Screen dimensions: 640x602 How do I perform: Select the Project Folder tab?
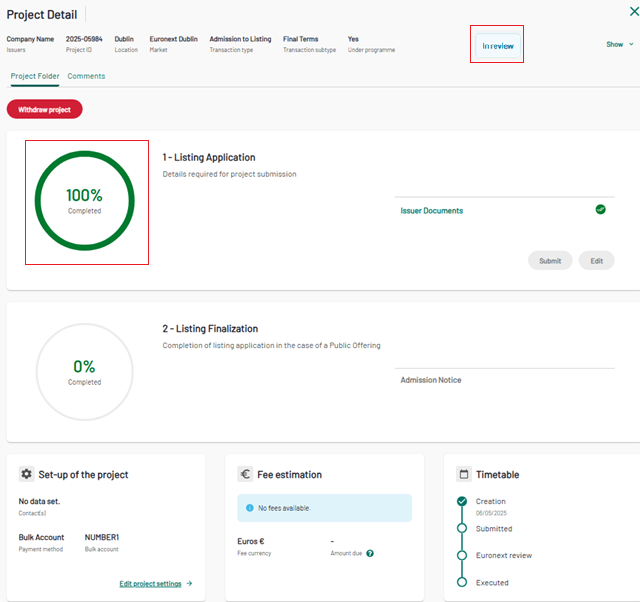[x=35, y=76]
